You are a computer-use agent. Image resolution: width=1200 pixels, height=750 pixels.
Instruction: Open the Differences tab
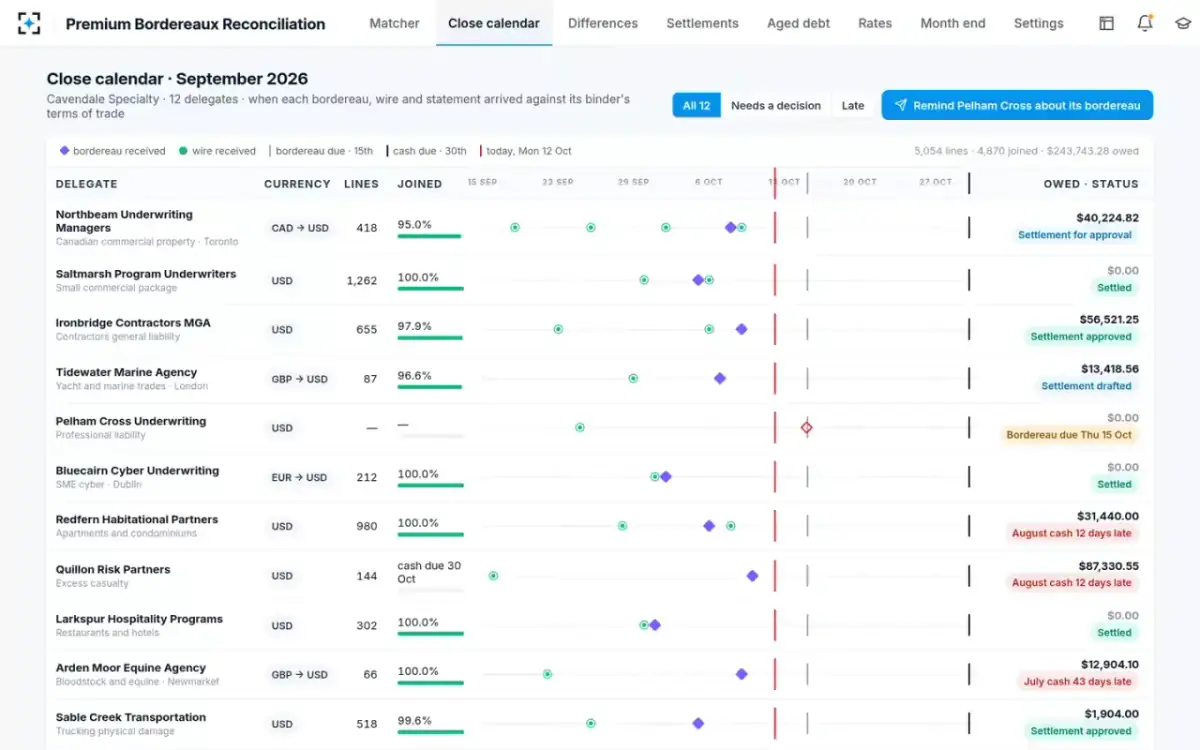point(603,23)
